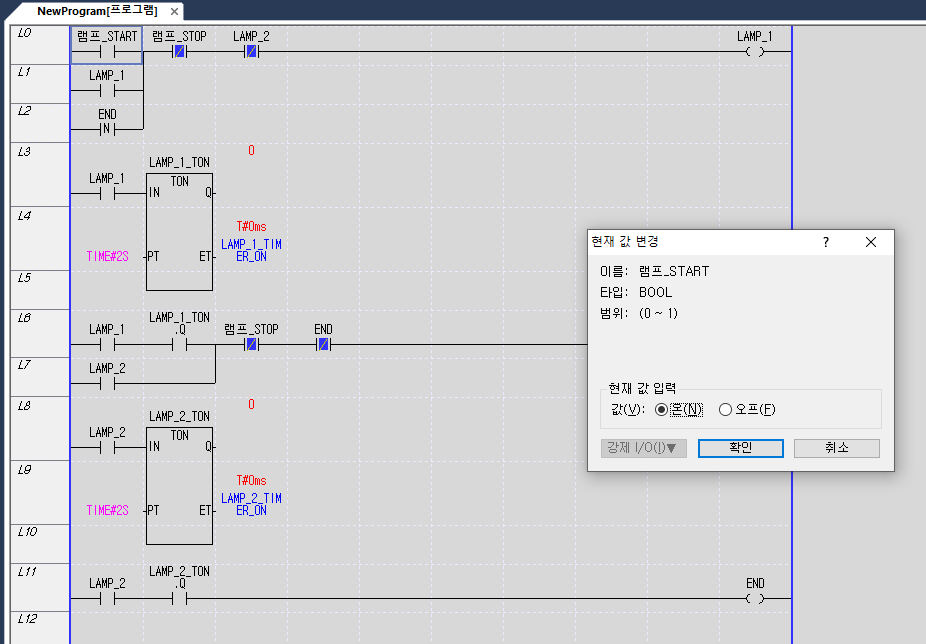Close the 현재 값 변경 dialog
Screen dimensions: 926x644
pos(870,242)
